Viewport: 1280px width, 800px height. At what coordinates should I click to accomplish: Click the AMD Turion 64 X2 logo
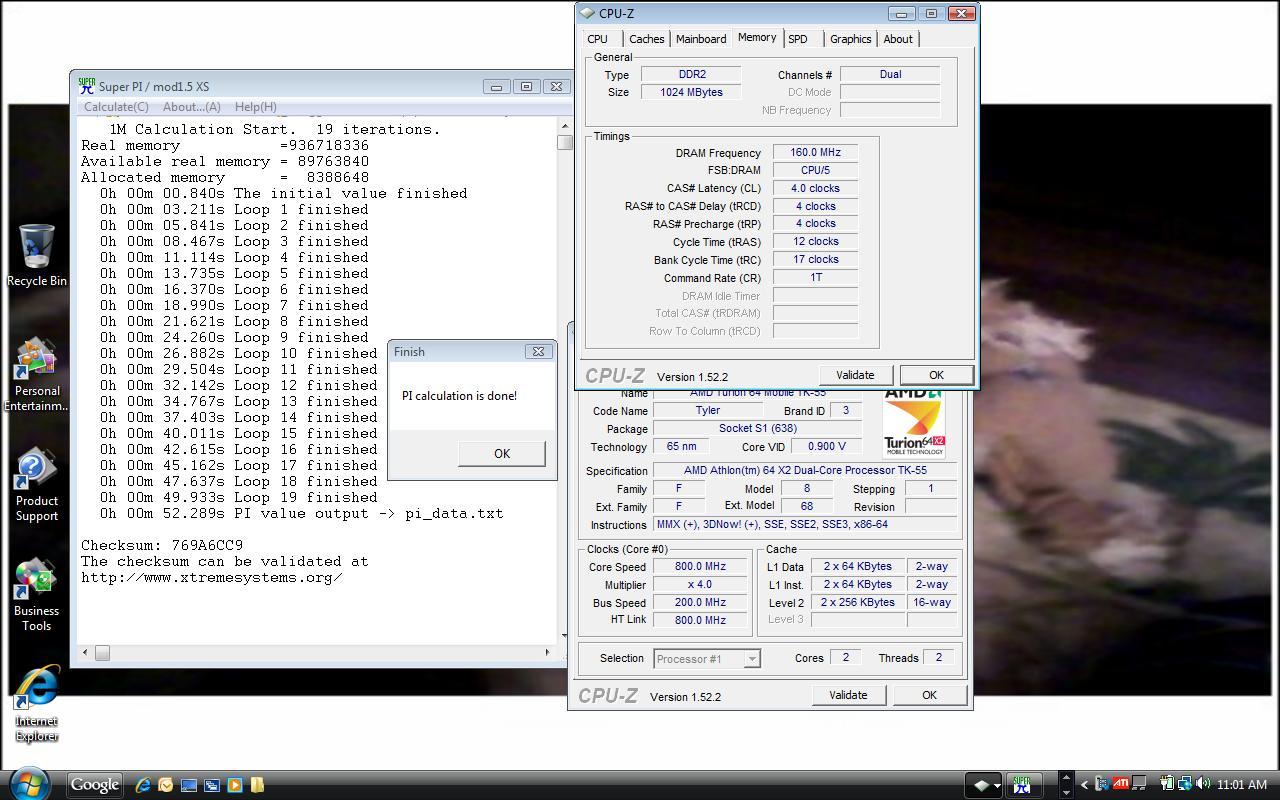914,424
